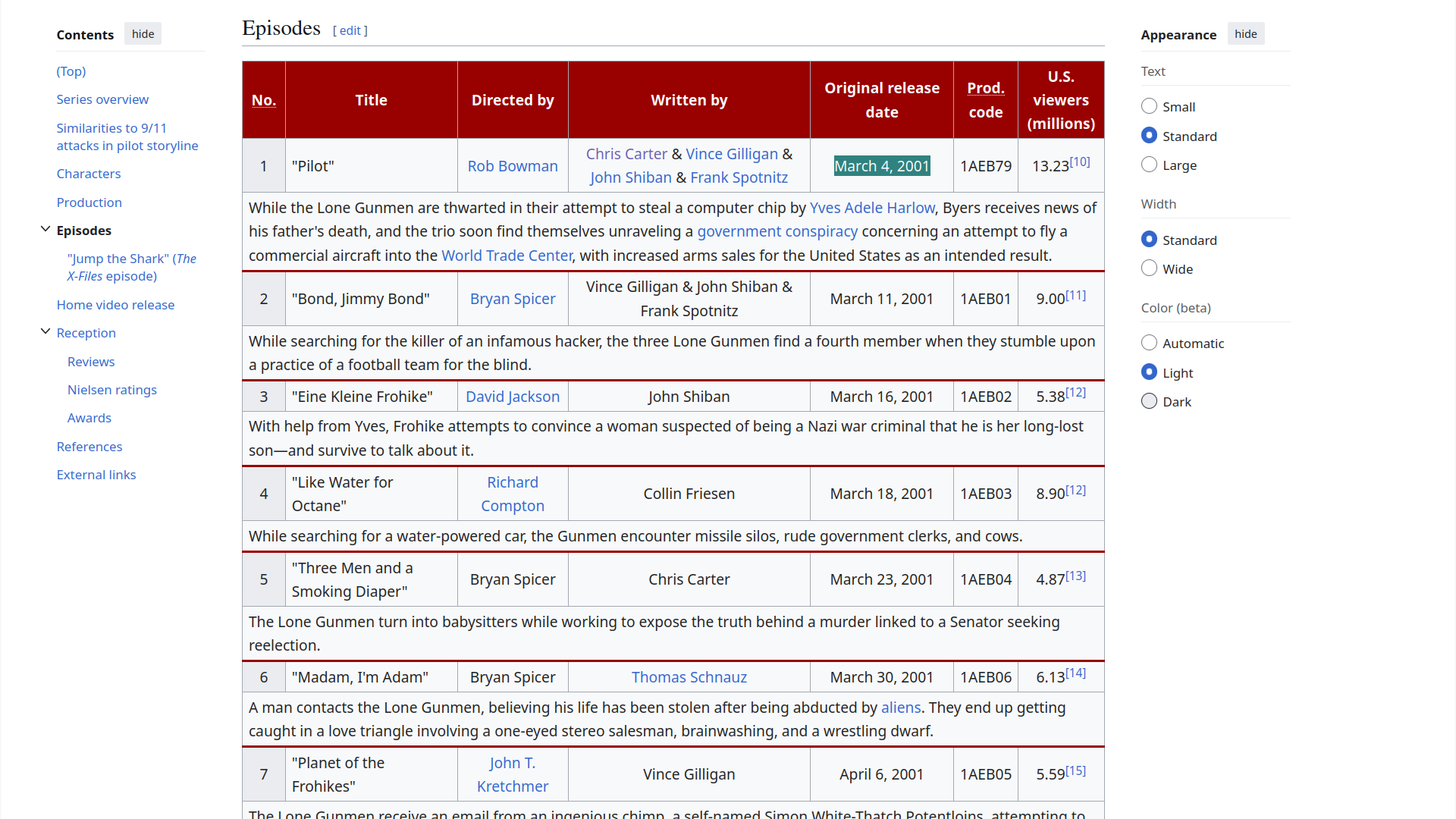Switch color mode to Dark

coord(1149,401)
